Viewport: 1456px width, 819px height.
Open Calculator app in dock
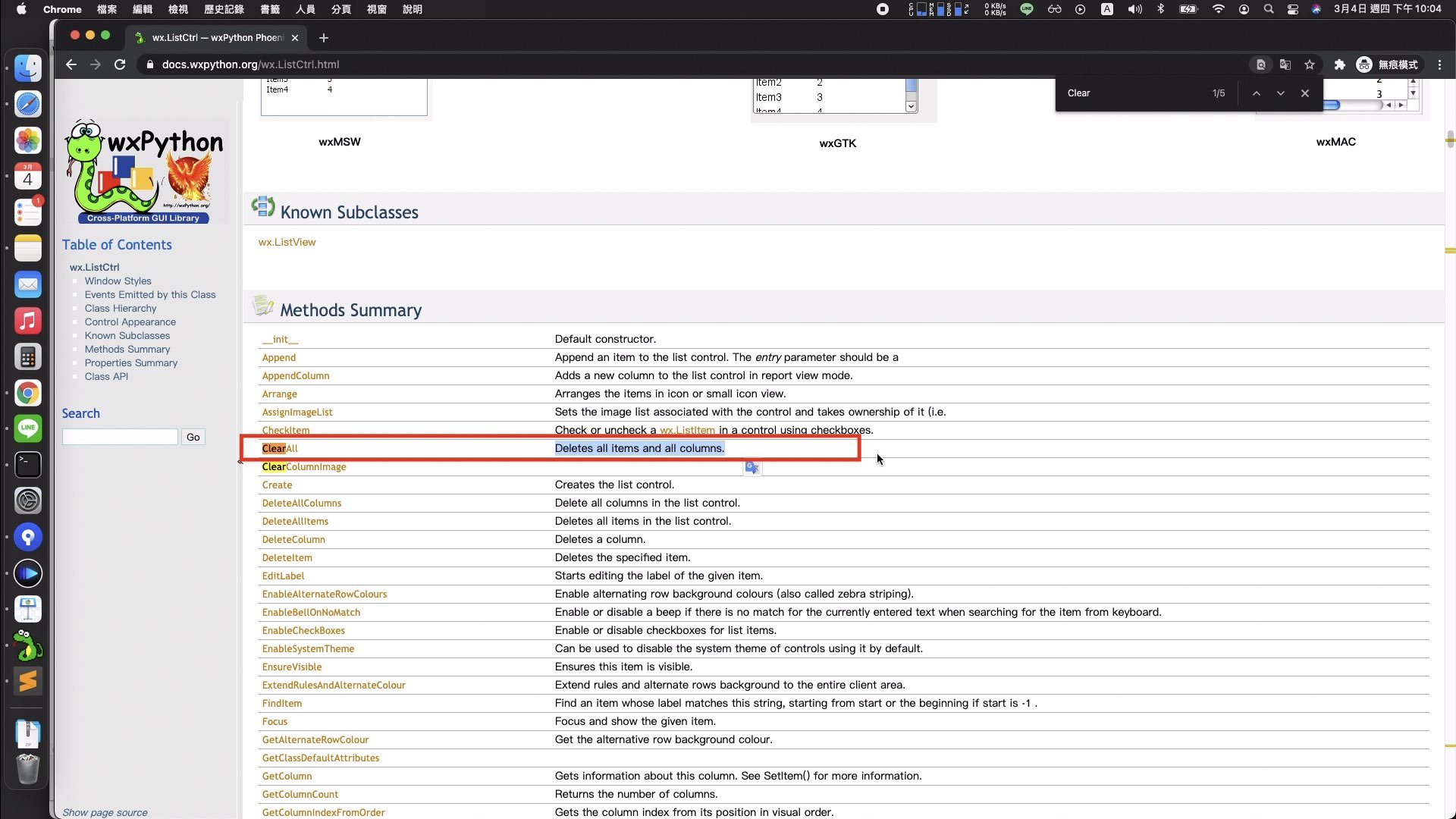pyautogui.click(x=28, y=357)
